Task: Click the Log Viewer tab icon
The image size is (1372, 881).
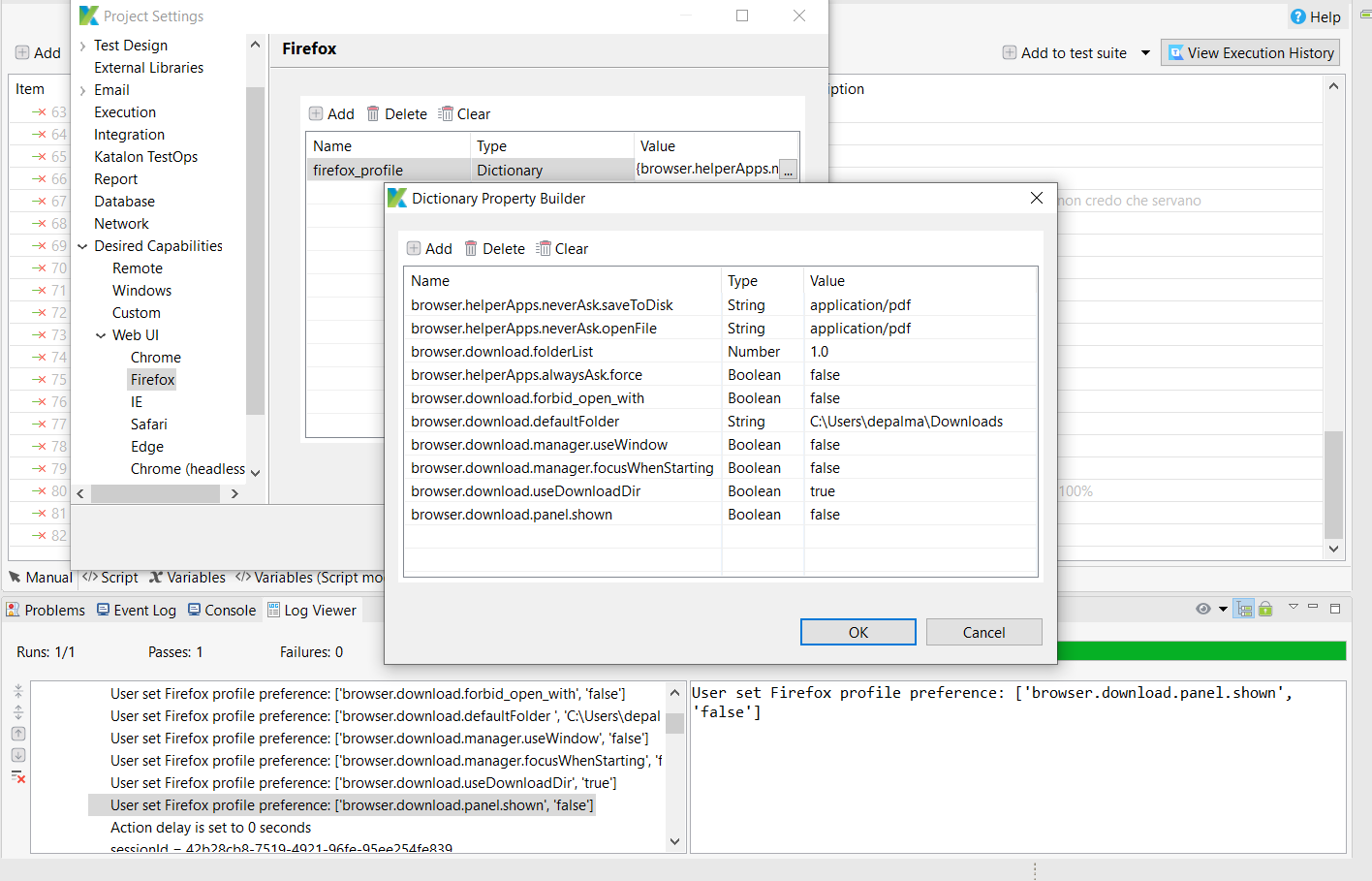Action: point(274,610)
